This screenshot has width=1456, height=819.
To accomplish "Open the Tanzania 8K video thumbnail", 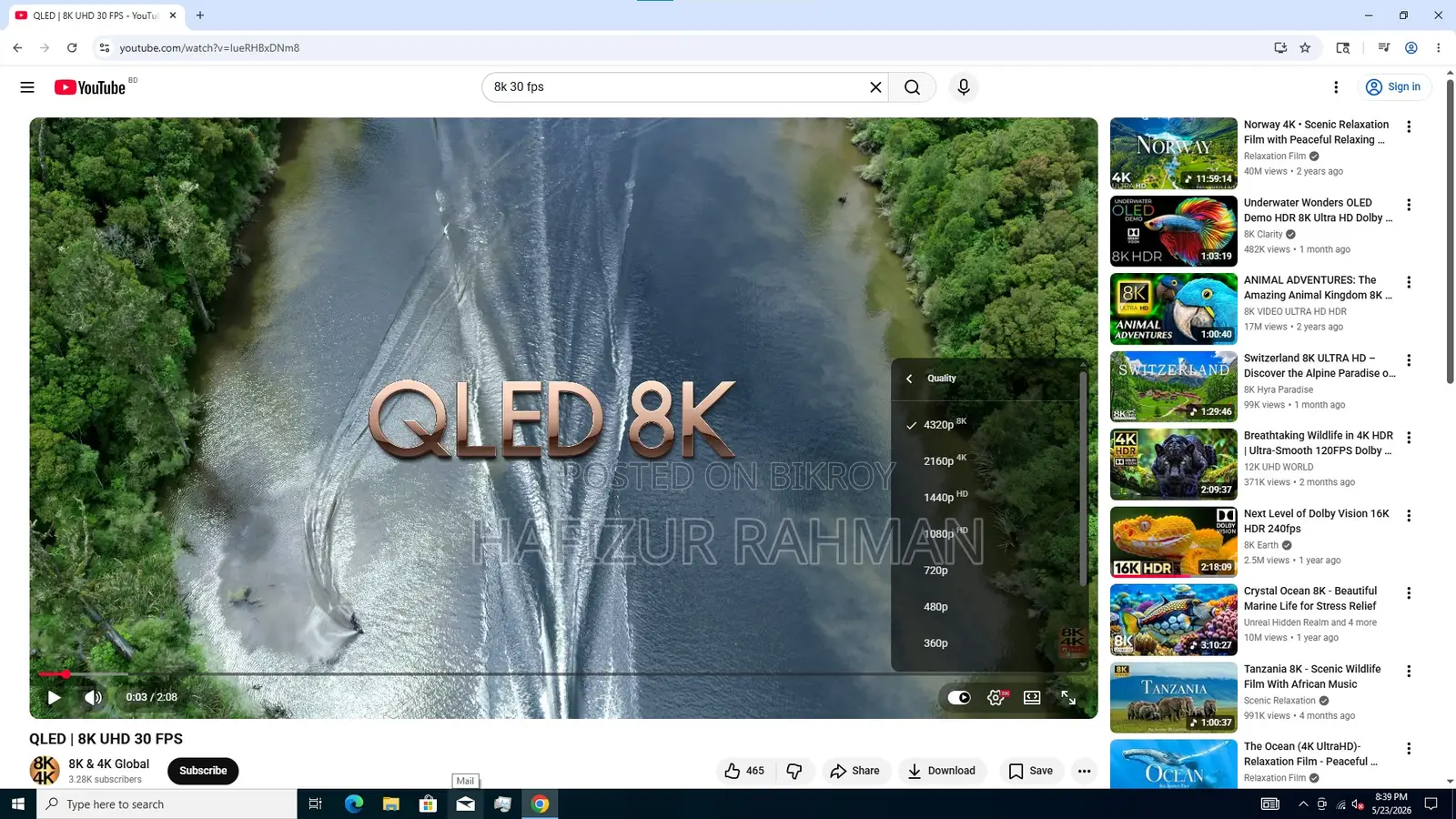I will (x=1173, y=697).
